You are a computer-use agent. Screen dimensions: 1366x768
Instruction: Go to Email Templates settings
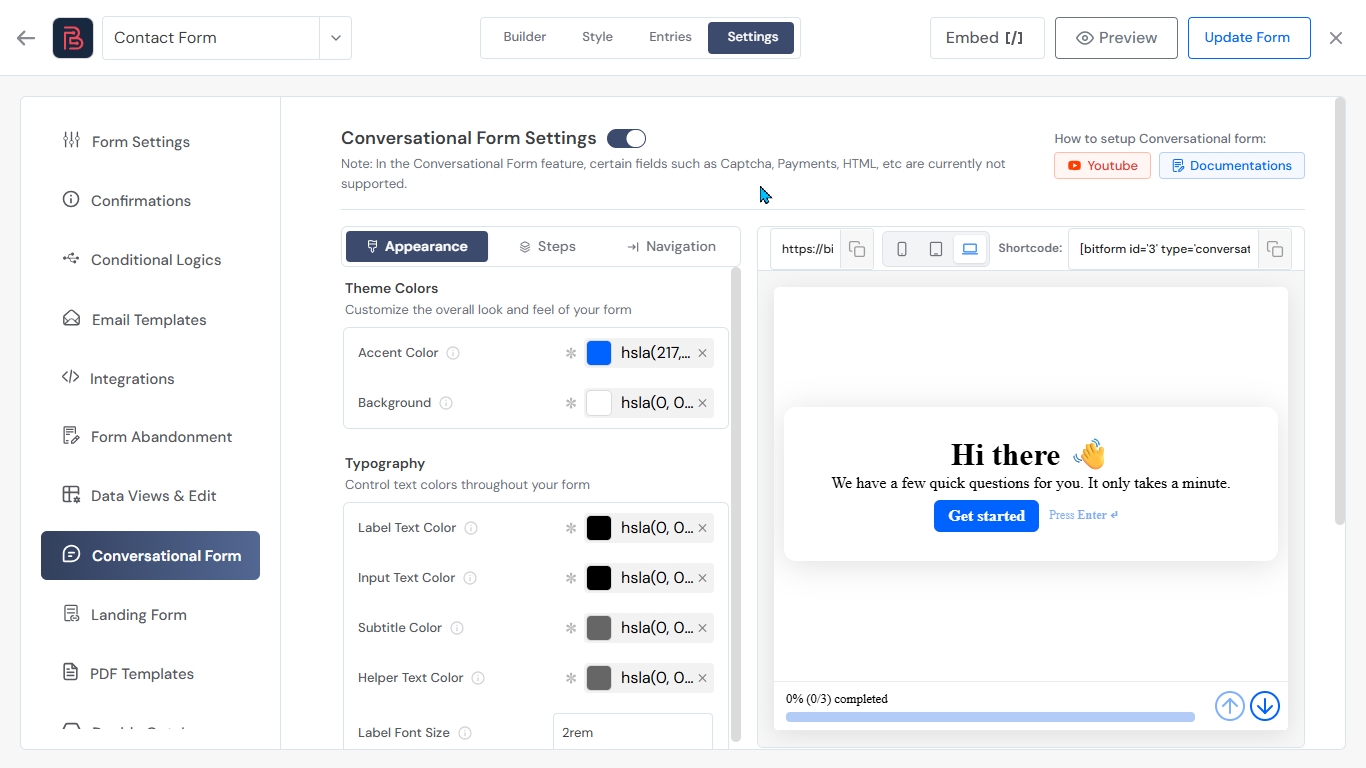[x=150, y=320]
